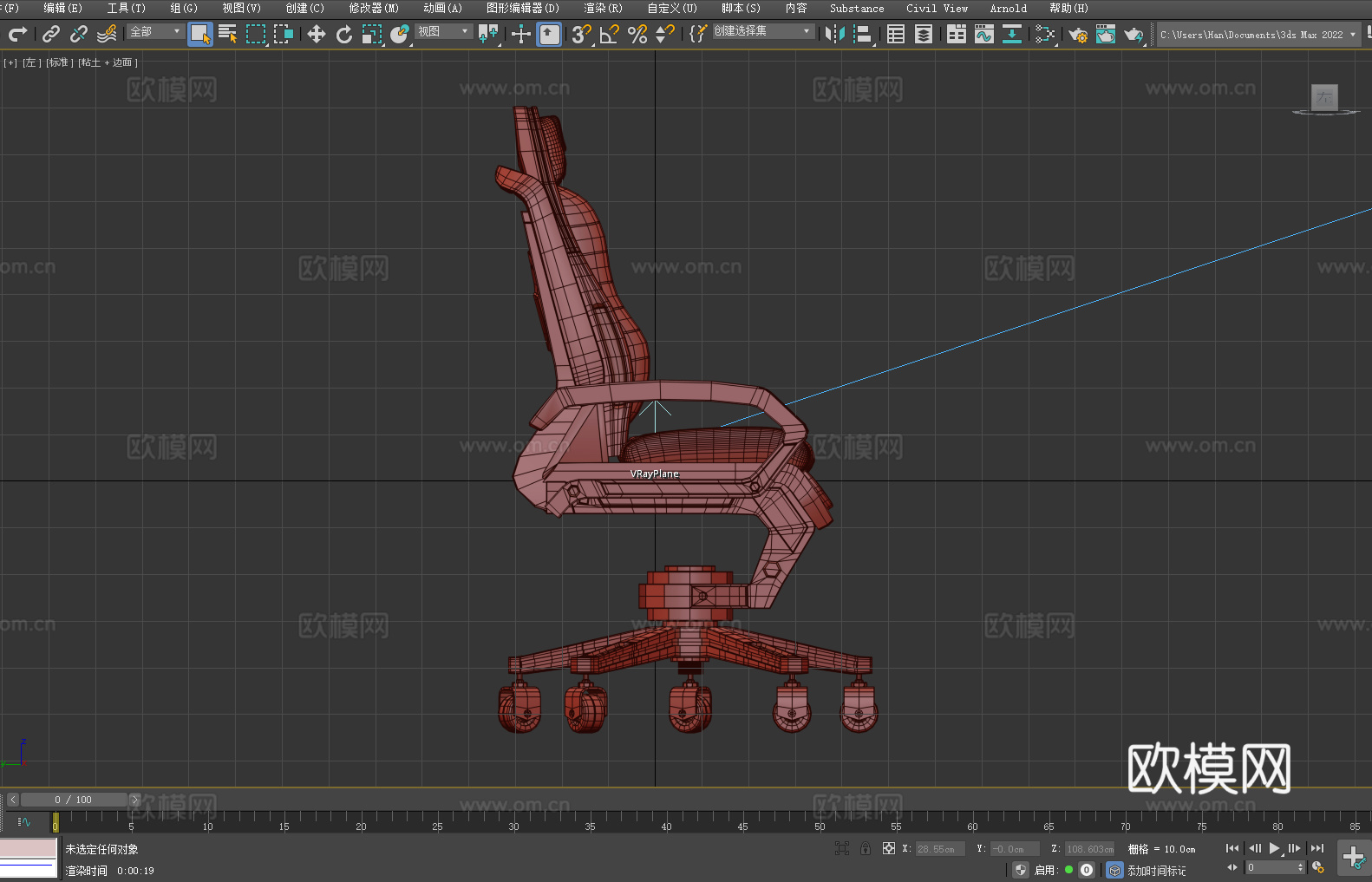The image size is (1372, 882).
Task: Open the [粘土 + 边面] shading menu
Action: pyautogui.click(x=108, y=62)
